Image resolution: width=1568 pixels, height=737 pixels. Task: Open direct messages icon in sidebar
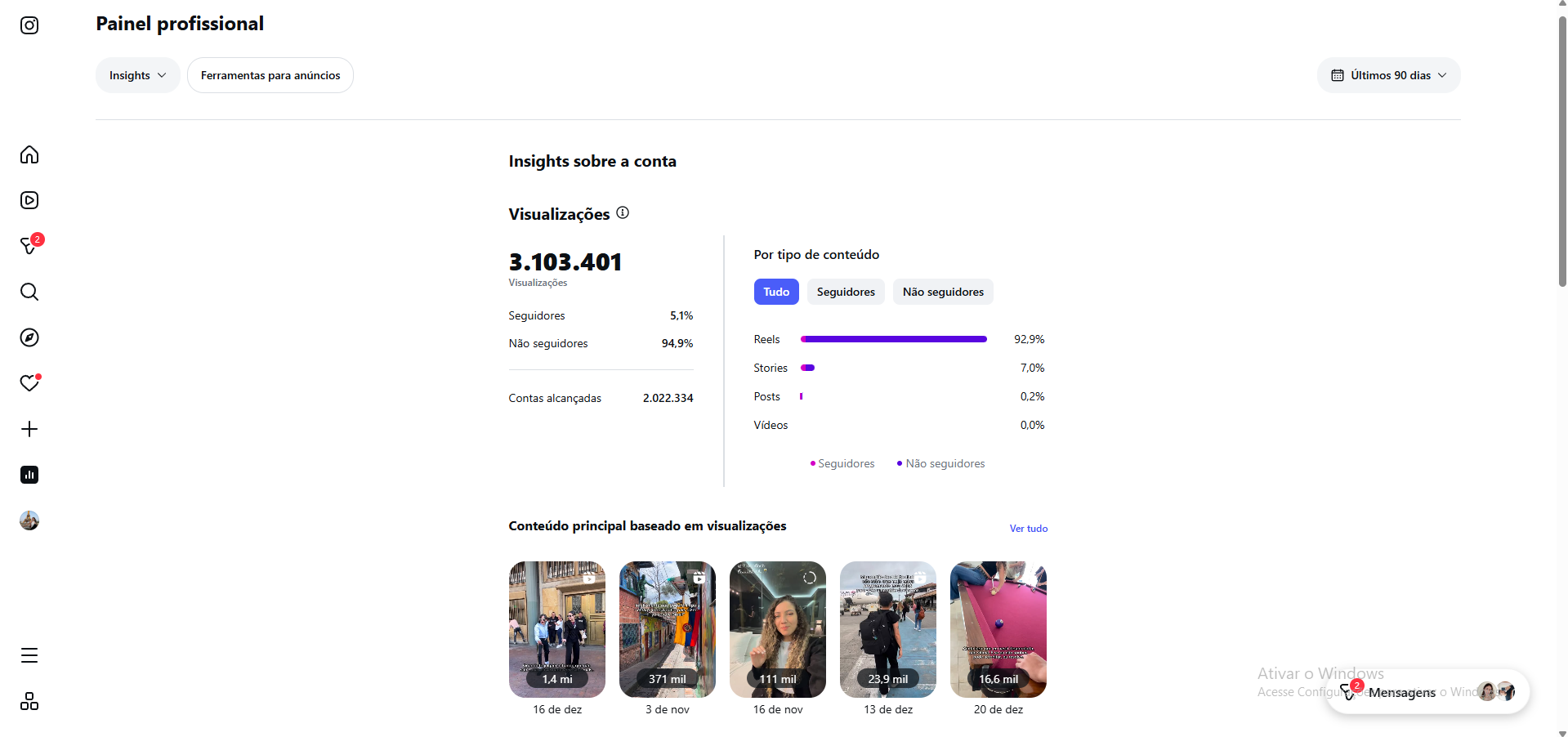coord(29,246)
